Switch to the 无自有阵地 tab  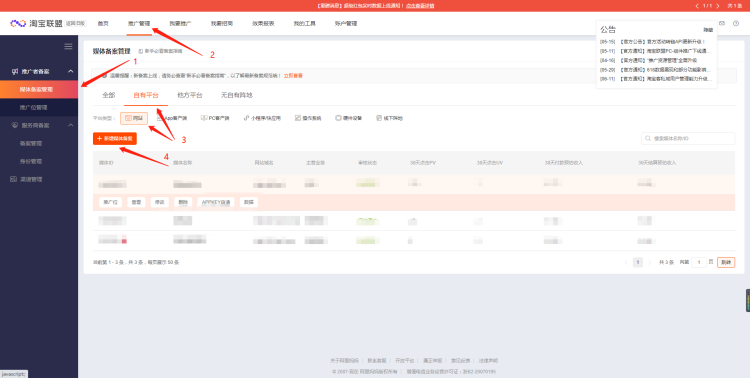coord(236,95)
